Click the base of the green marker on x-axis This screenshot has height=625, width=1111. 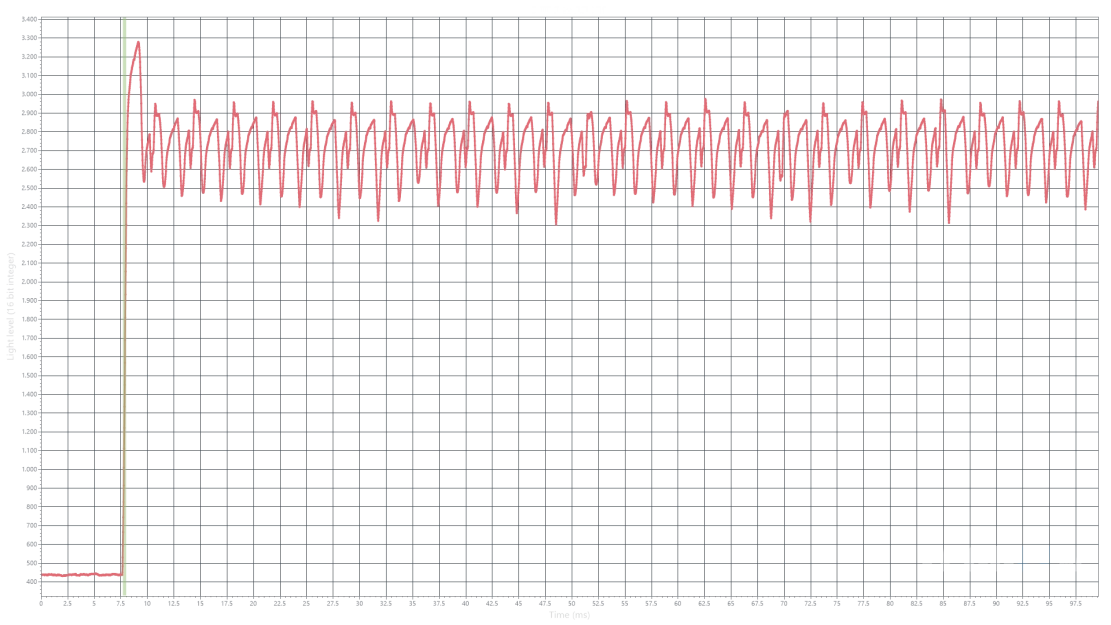[124, 596]
